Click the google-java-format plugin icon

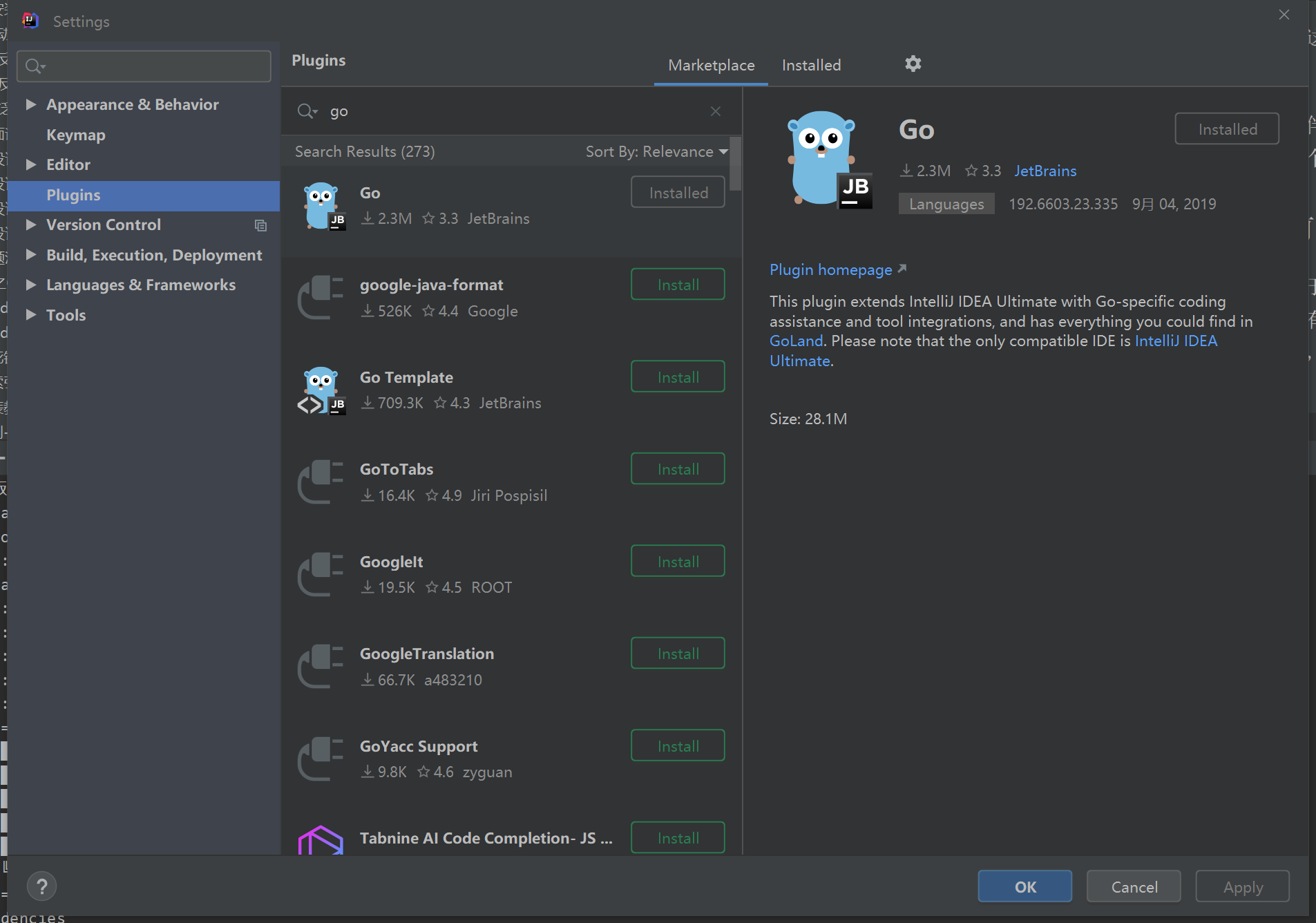click(321, 298)
